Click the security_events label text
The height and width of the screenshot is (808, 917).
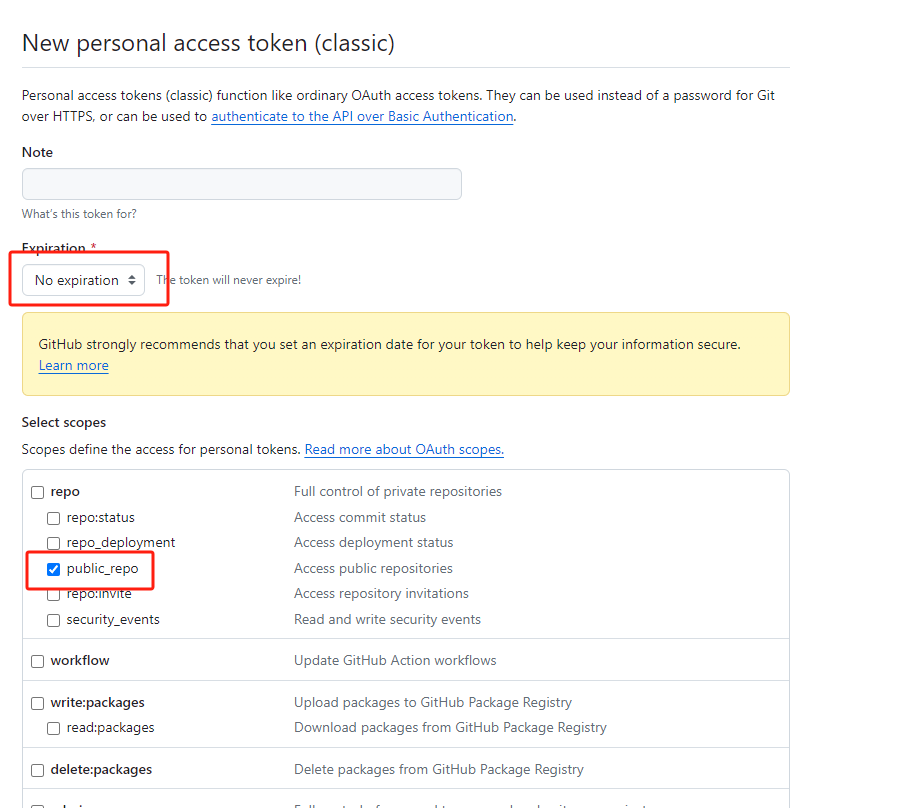(x=113, y=620)
